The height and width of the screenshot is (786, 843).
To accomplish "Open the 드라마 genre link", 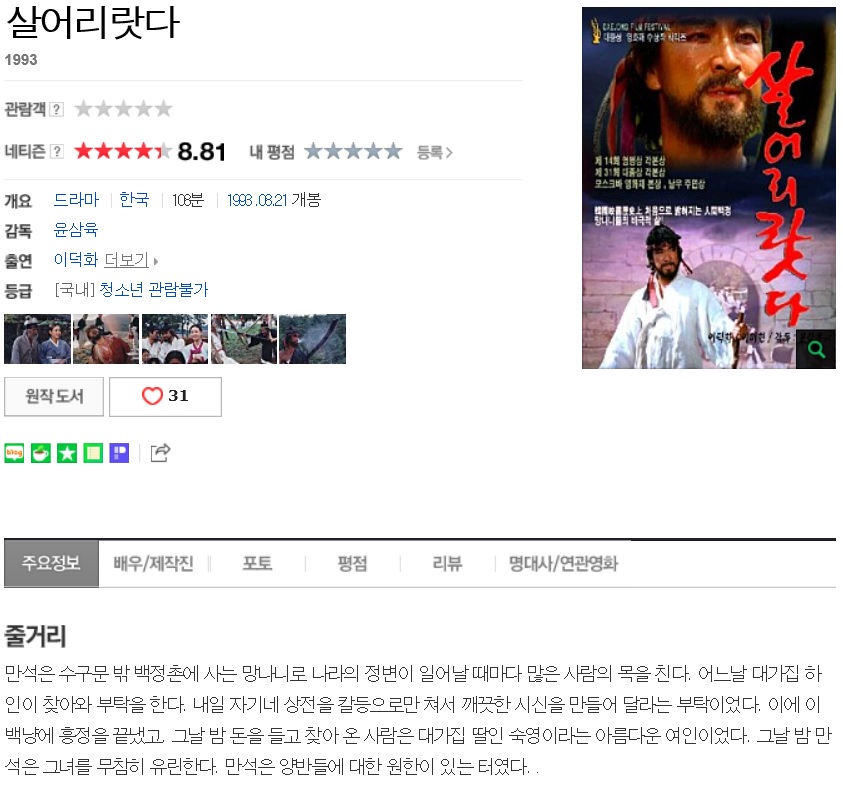I will click(76, 200).
